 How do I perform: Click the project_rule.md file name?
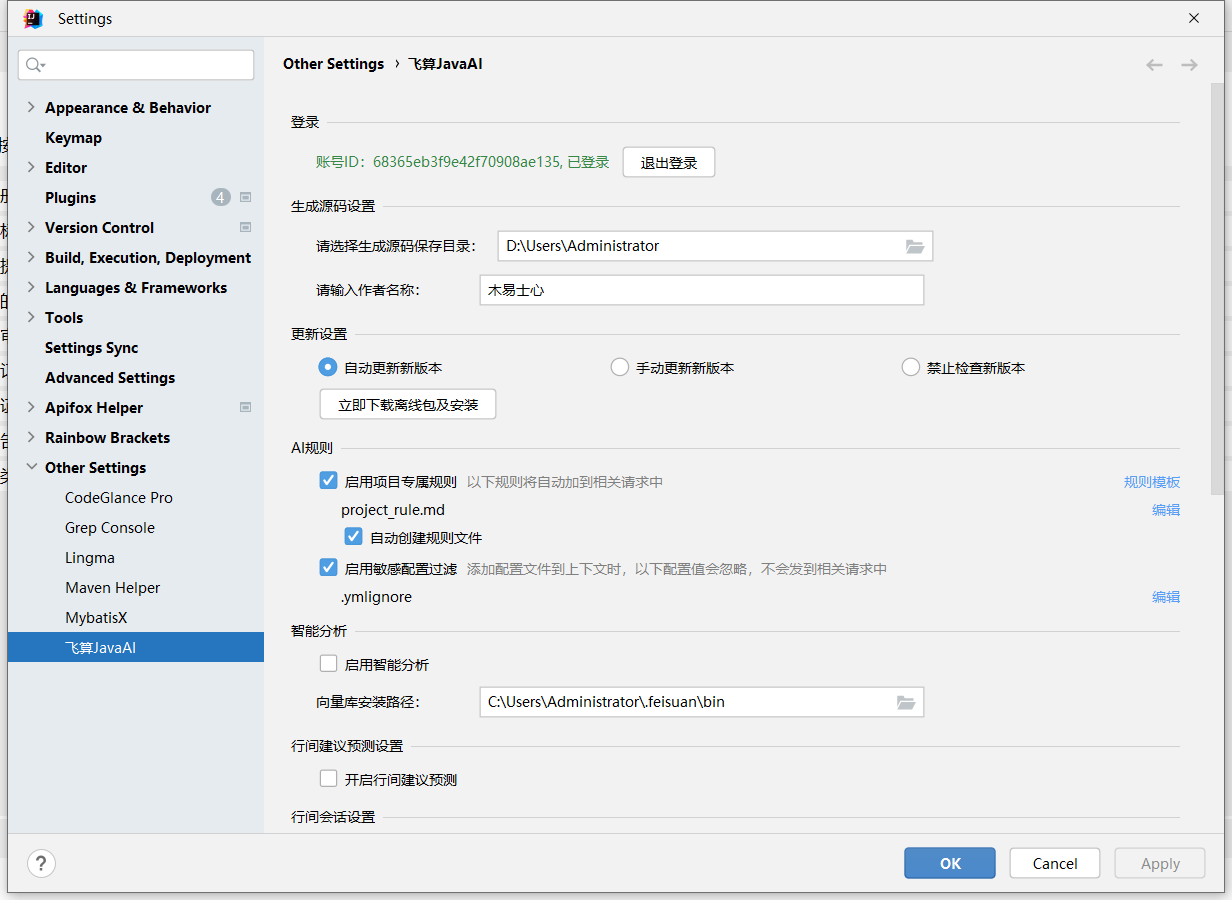point(393,510)
